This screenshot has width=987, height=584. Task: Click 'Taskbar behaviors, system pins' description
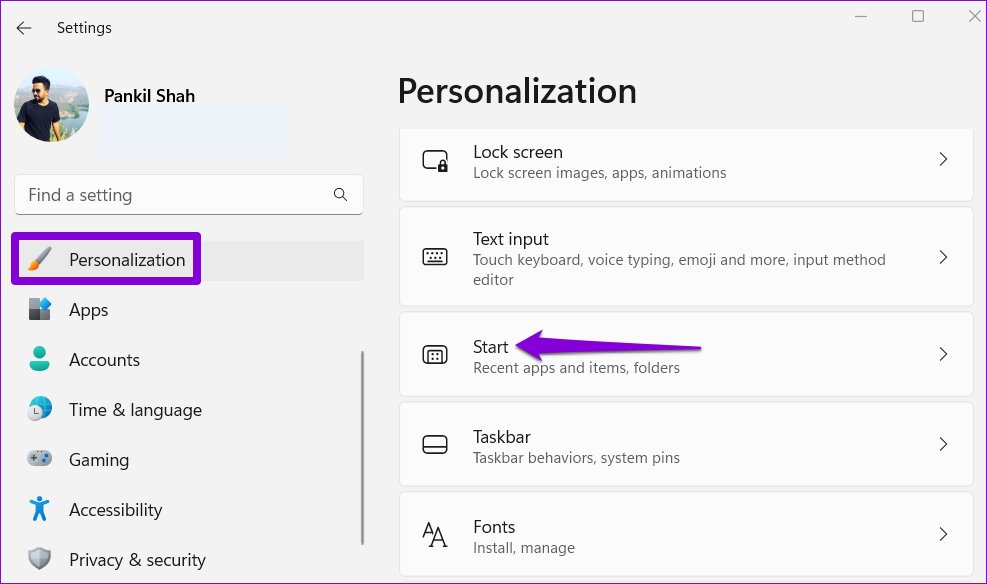pos(576,458)
